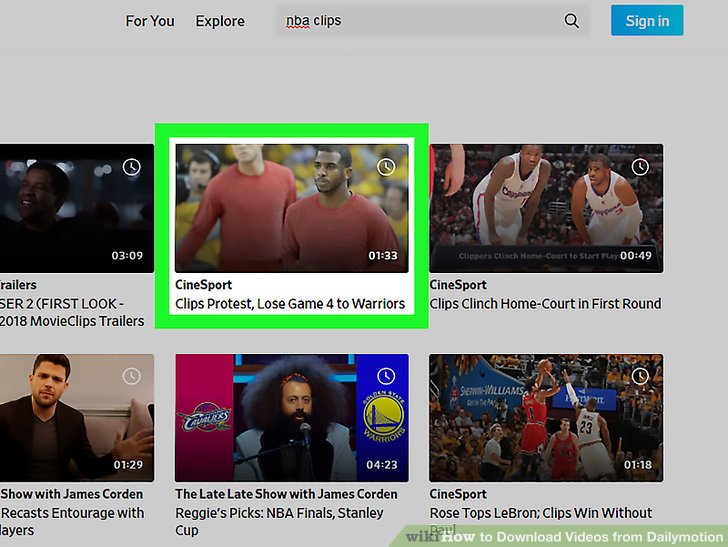Add 'Clips Protest' video to Watch Later
728x547 pixels.
pos(386,167)
